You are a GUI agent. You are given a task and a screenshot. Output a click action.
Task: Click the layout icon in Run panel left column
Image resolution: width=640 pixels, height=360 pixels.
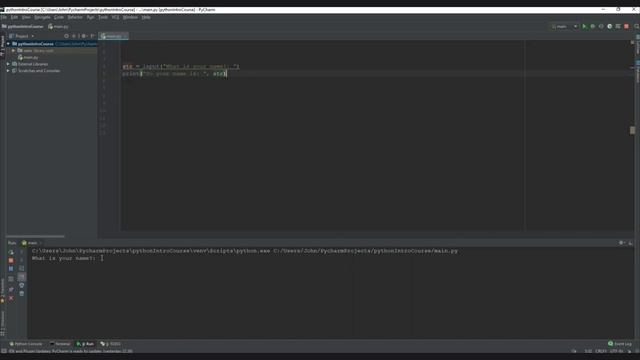point(11,279)
